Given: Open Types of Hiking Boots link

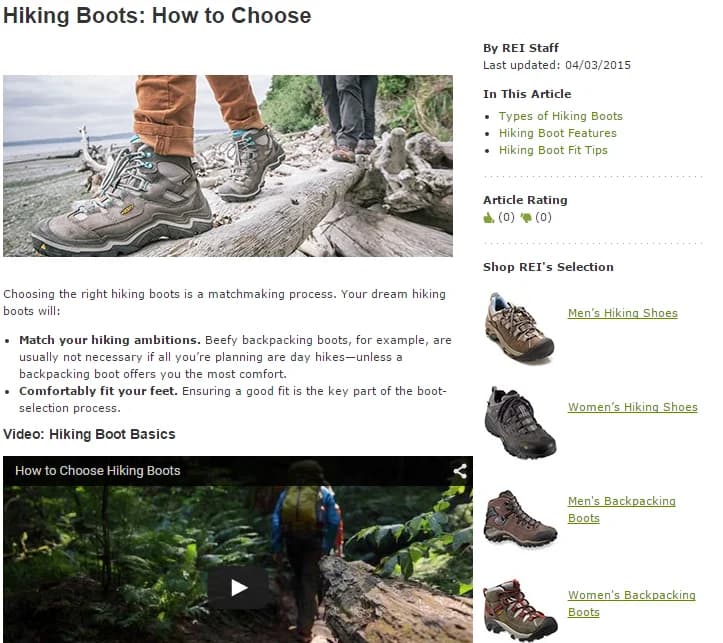Looking at the screenshot, I should tap(560, 116).
